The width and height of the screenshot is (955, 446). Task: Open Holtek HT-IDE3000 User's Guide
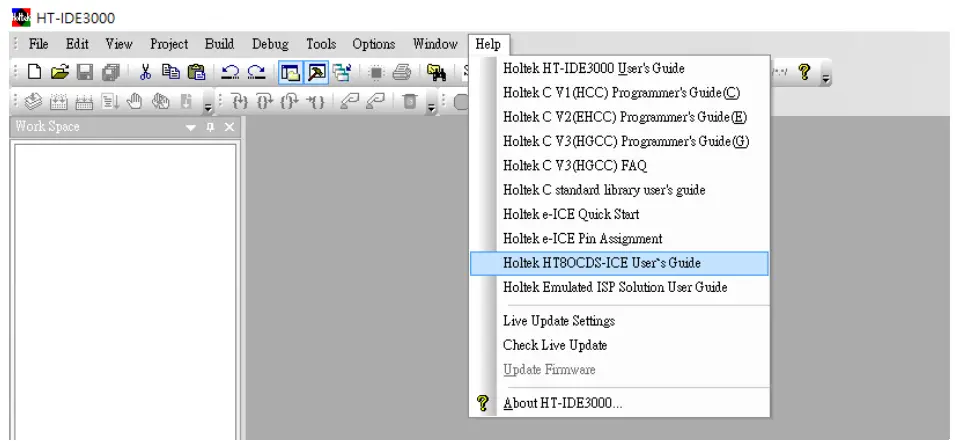[619, 68]
